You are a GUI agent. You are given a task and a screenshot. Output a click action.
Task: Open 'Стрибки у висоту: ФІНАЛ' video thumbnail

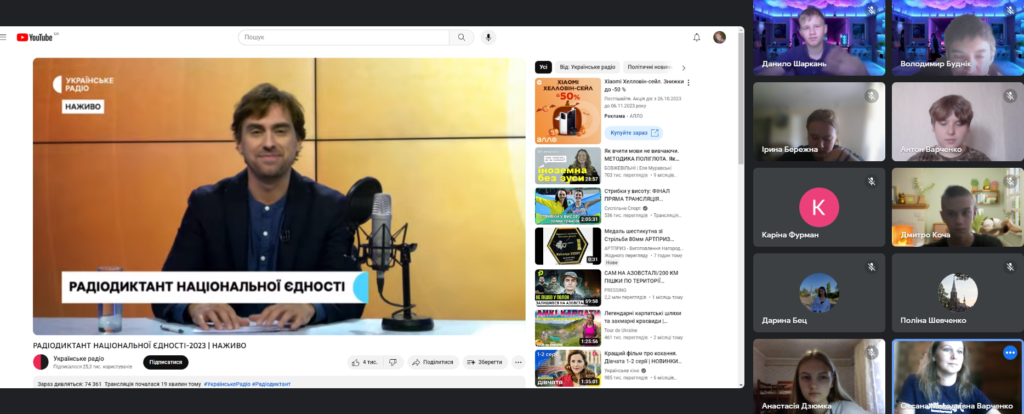click(568, 206)
